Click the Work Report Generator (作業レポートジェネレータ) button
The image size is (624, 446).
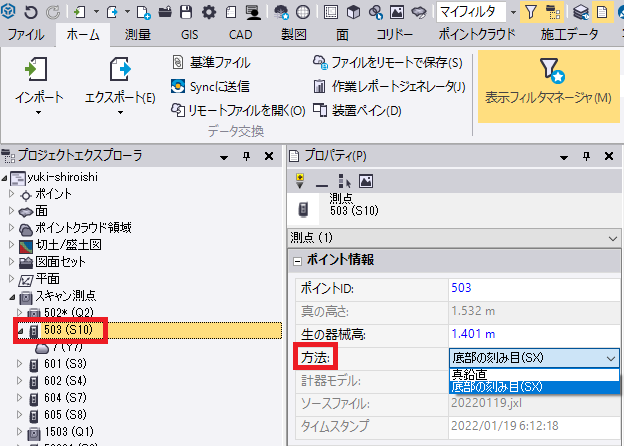point(388,86)
